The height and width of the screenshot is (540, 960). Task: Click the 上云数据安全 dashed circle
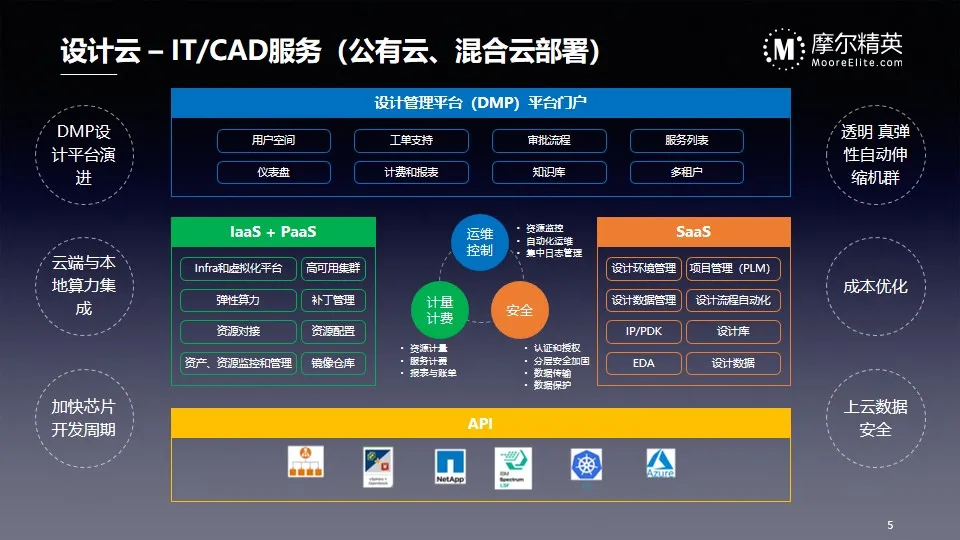coord(876,418)
